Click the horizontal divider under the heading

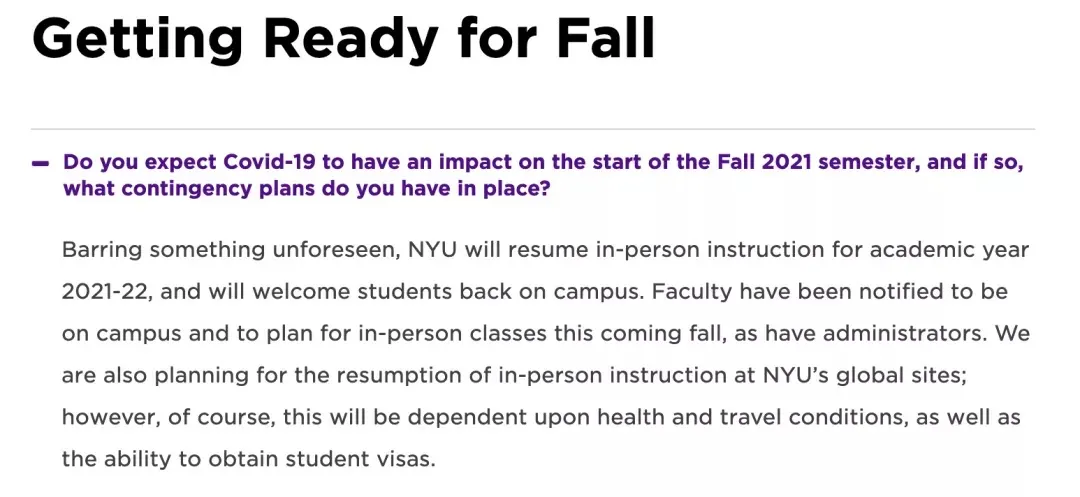point(532,130)
